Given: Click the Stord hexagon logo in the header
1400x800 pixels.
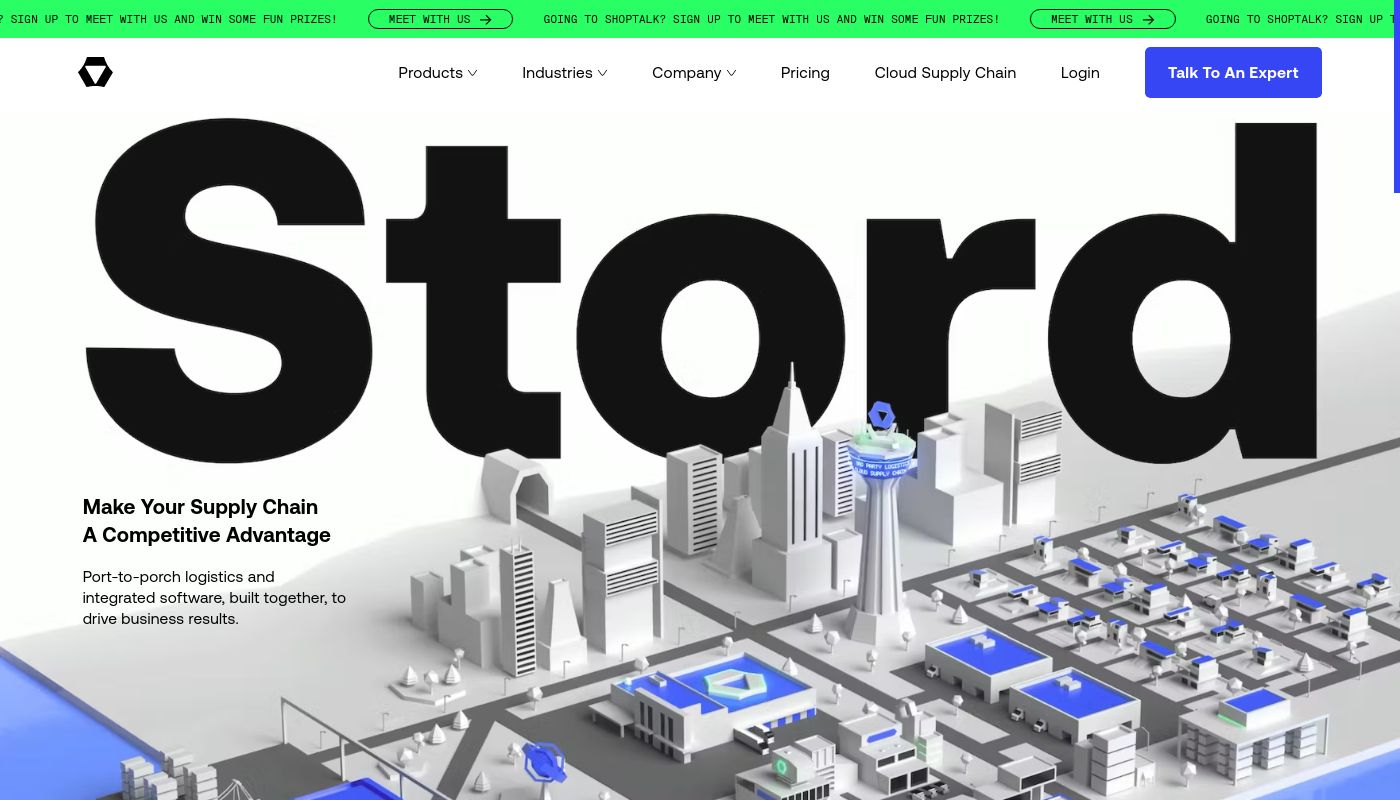Looking at the screenshot, I should coord(95,73).
